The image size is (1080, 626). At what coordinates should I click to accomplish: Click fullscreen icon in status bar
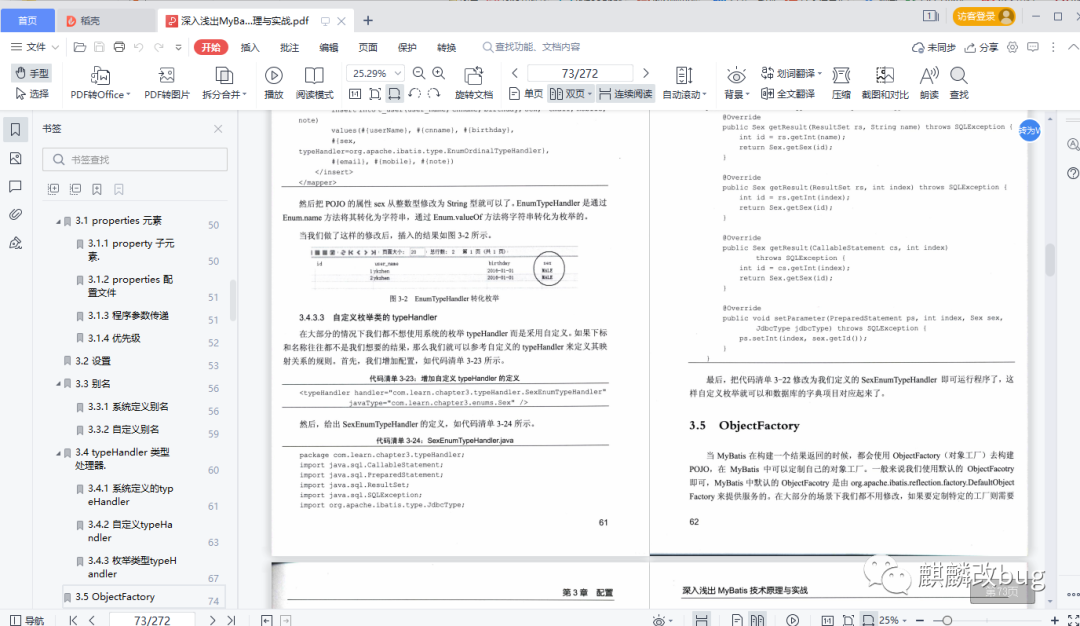point(1072,620)
